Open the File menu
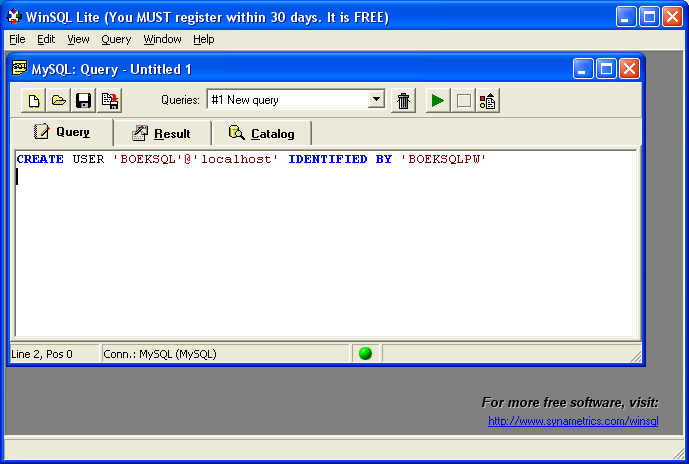Viewport: 689px width, 464px height. pyautogui.click(x=17, y=39)
